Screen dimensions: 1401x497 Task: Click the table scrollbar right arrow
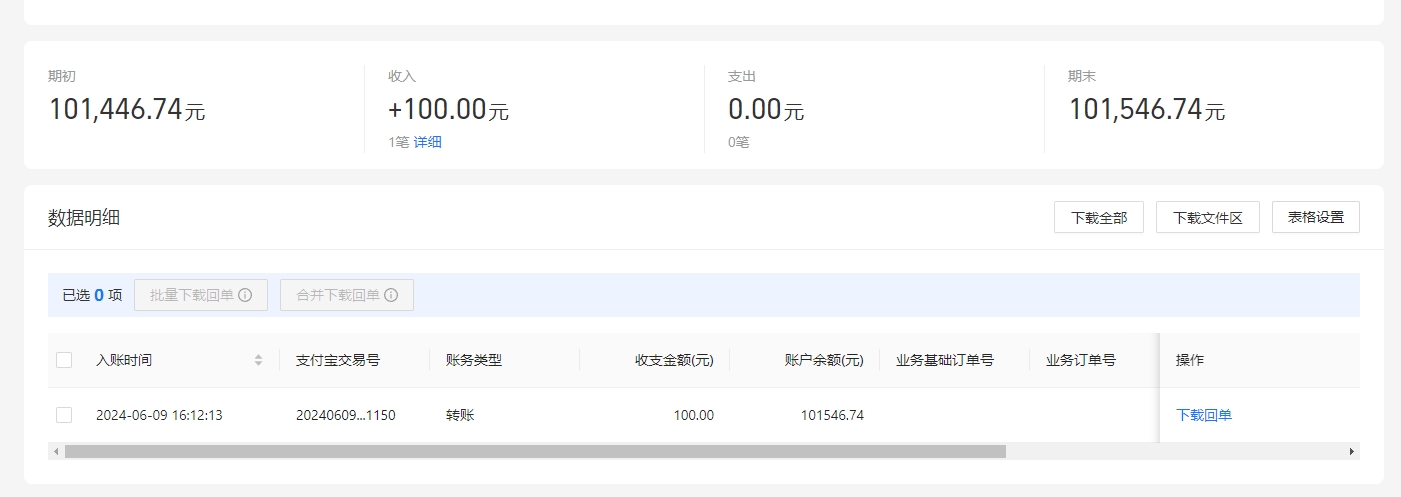1352,451
